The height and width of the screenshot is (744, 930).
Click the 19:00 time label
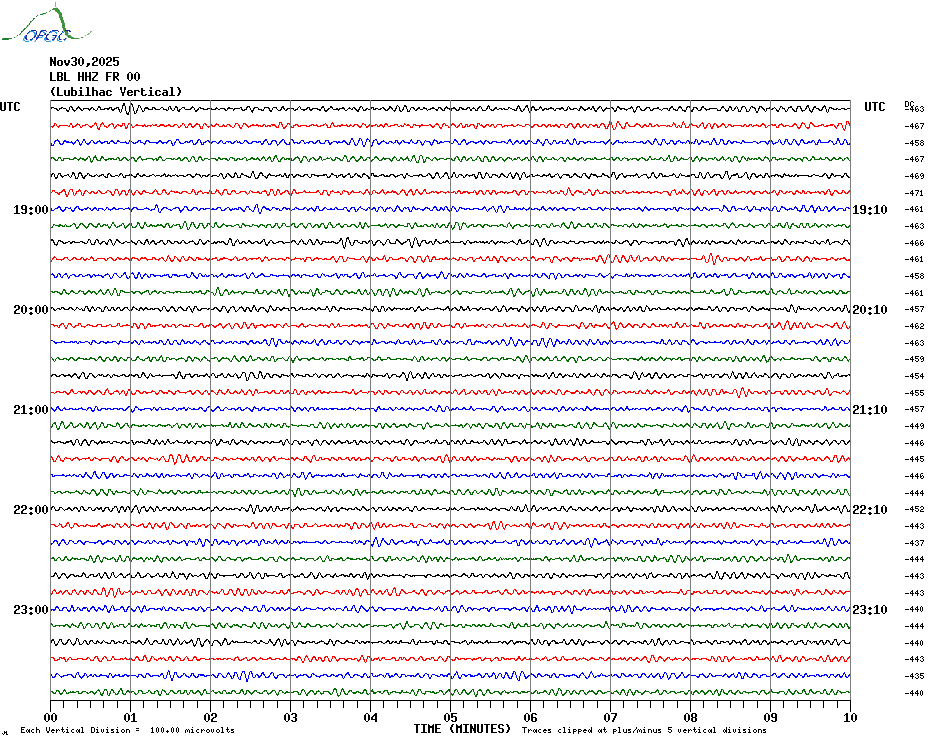point(30,210)
